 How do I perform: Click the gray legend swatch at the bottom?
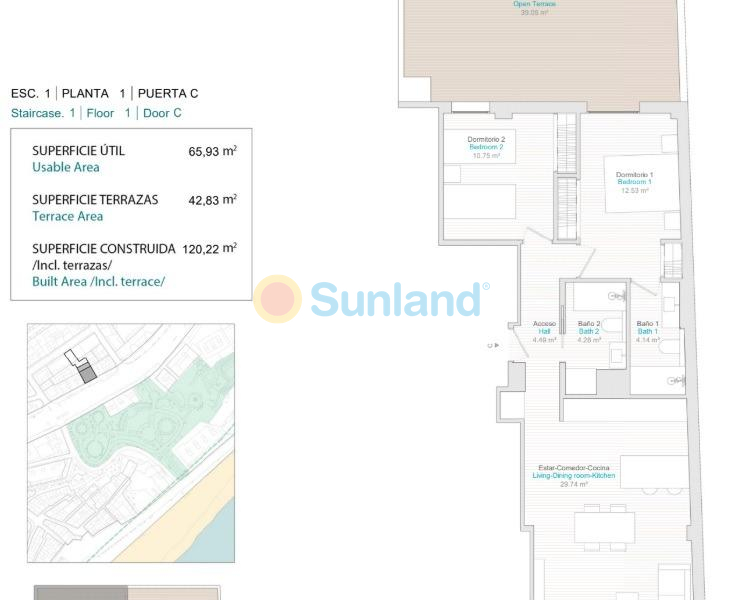pos(81,592)
